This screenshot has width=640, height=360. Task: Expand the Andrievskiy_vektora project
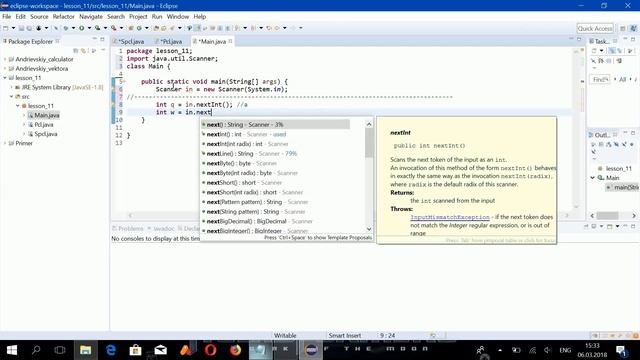click(x=5, y=69)
